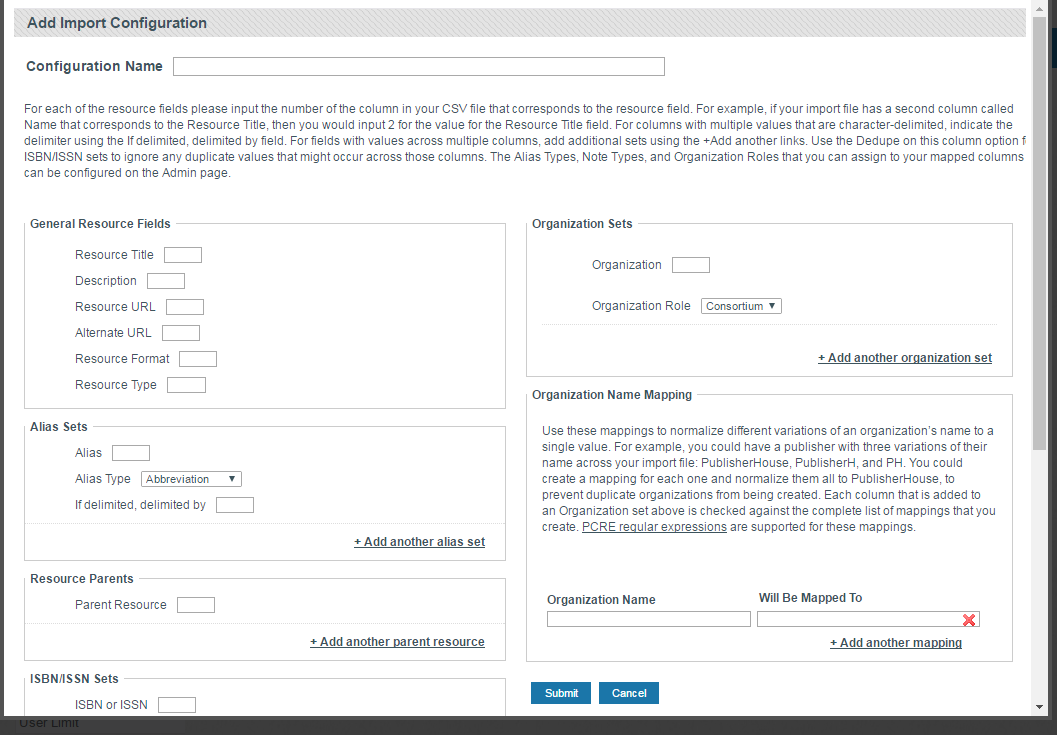Click the Organization Name Mapping legend
The width and height of the screenshot is (1057, 735).
pyautogui.click(x=612, y=395)
